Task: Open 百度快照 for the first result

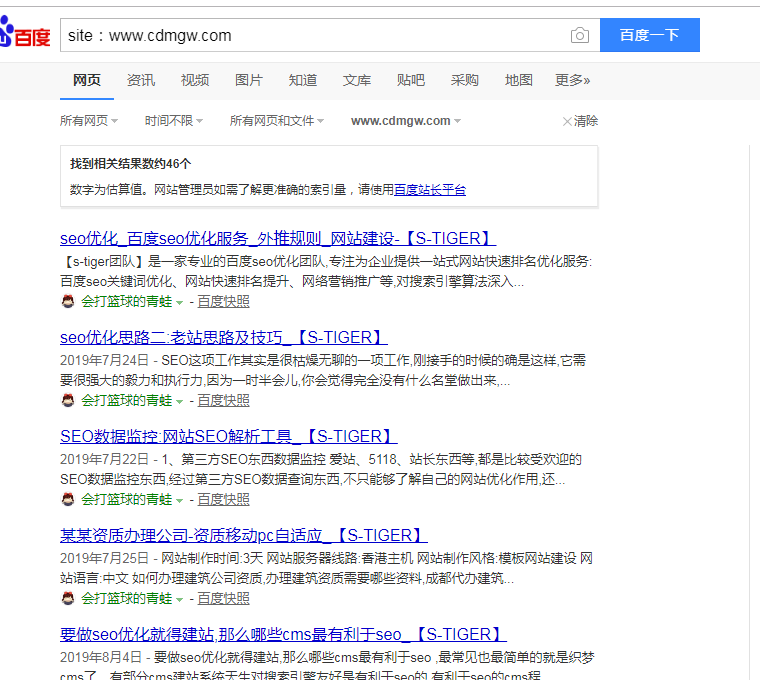Action: [223, 301]
